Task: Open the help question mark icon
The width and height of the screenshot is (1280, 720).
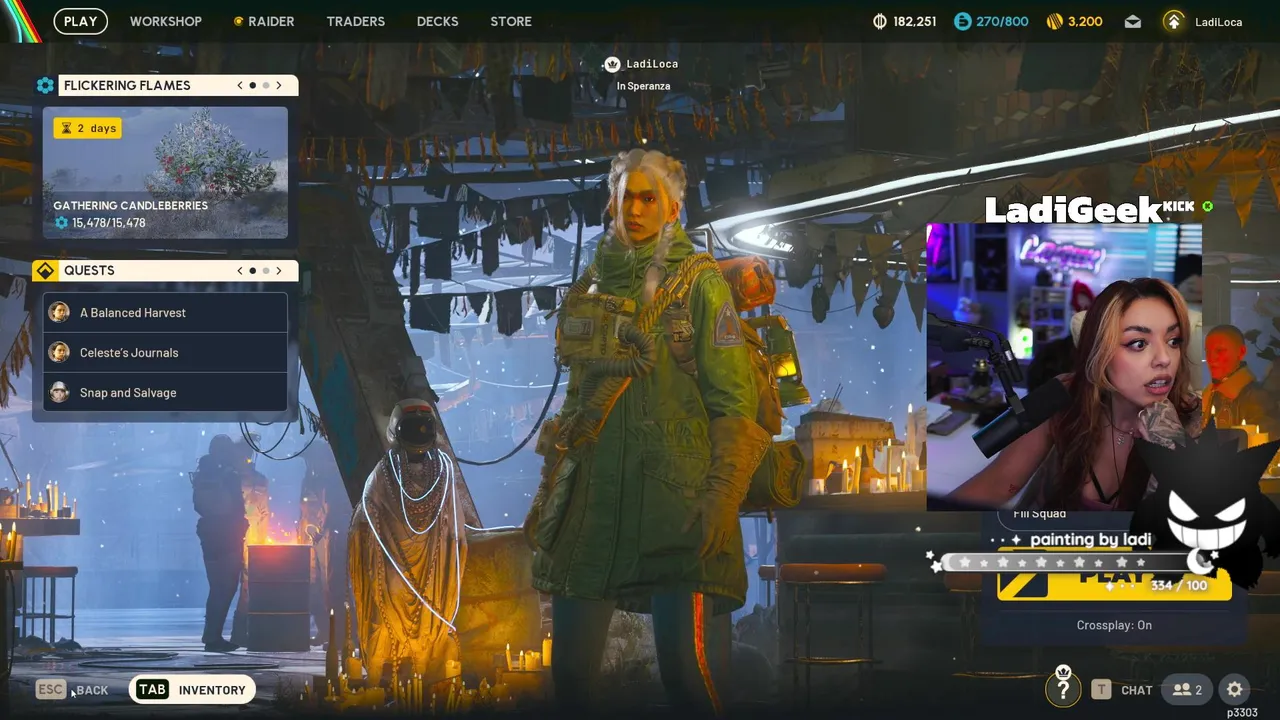Action: [1063, 688]
